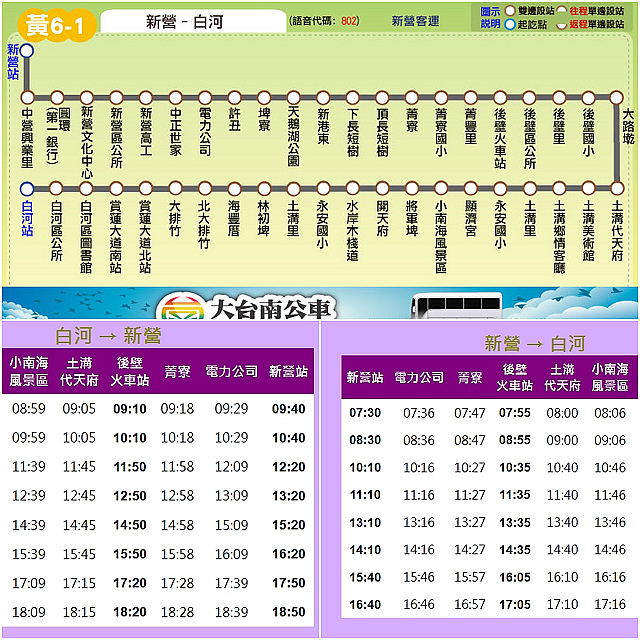Click the 10:27 time cell
Image resolution: width=640 pixels, height=640 pixels.
click(470, 467)
